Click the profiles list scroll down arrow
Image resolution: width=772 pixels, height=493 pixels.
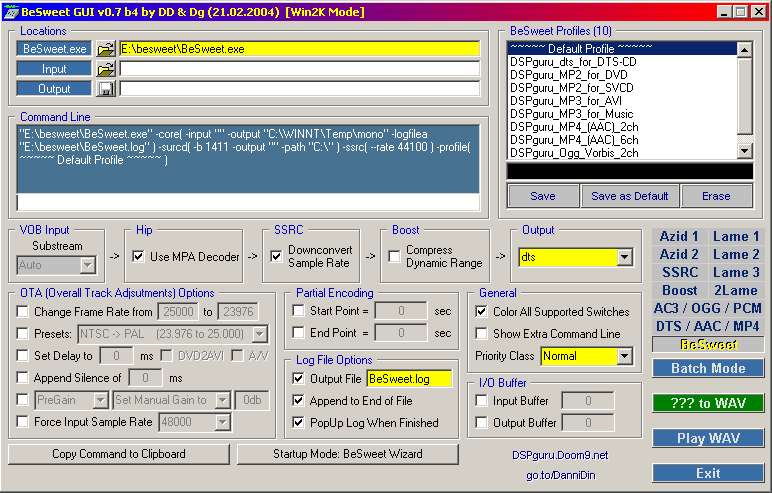point(744,151)
